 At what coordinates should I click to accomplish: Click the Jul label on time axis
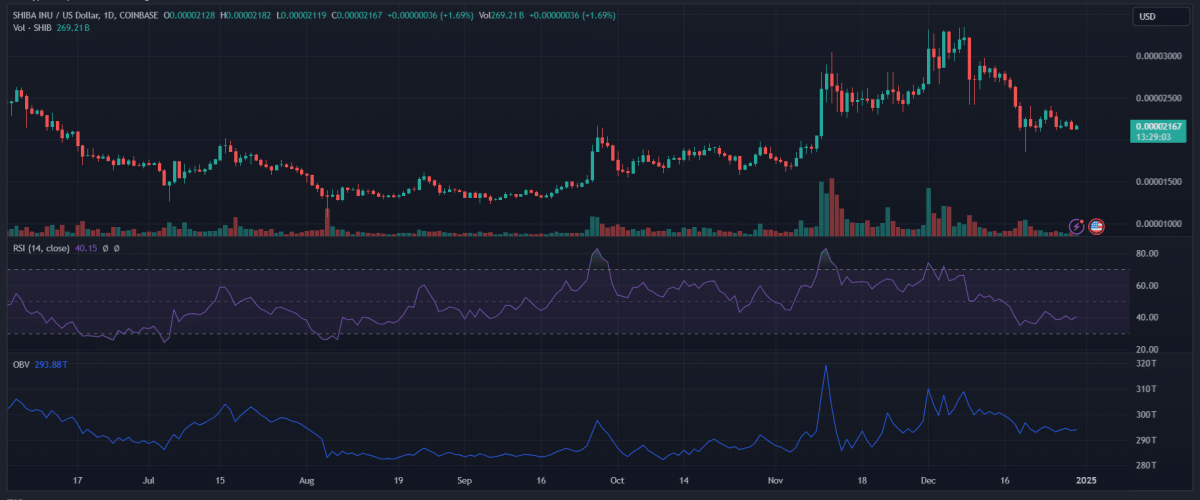[x=150, y=481]
